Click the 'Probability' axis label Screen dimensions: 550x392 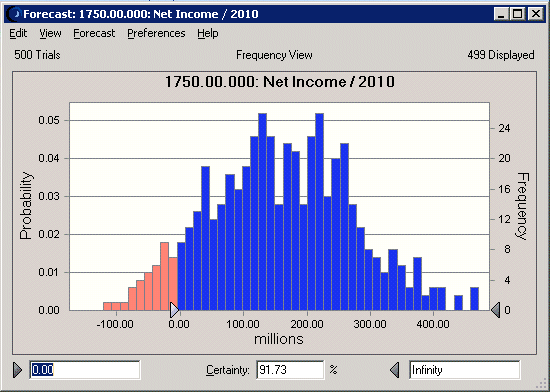tap(26, 205)
